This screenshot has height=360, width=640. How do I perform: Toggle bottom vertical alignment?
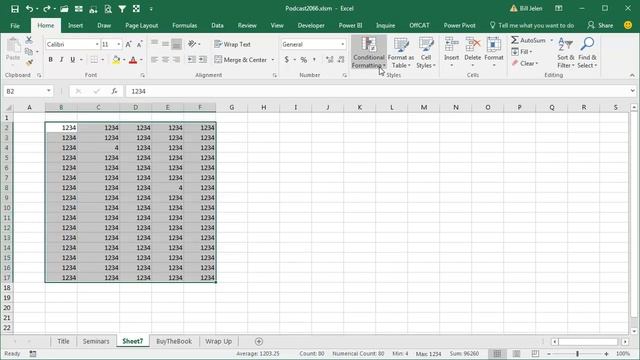coord(176,44)
